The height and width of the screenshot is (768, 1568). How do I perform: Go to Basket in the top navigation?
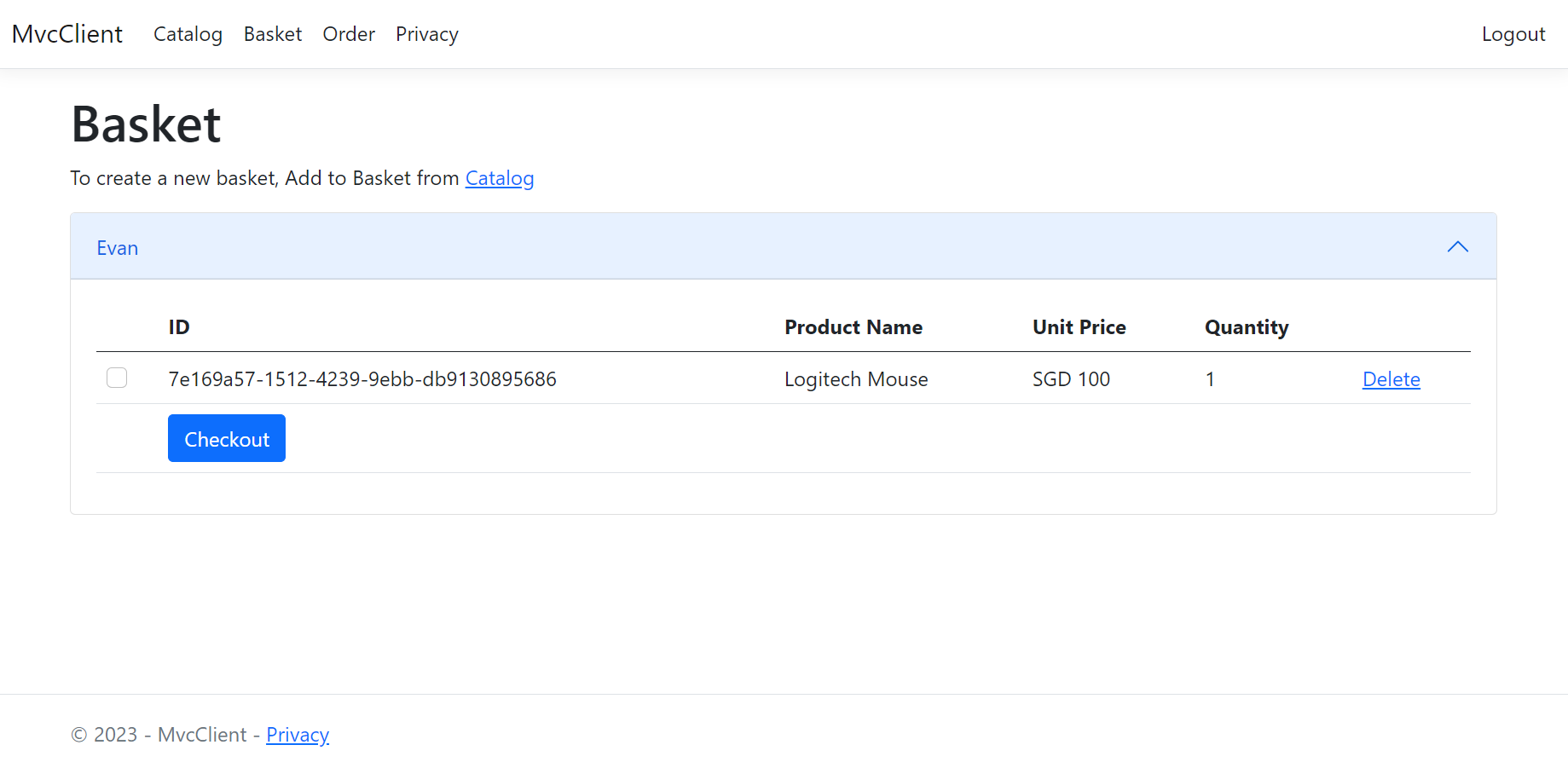click(273, 34)
